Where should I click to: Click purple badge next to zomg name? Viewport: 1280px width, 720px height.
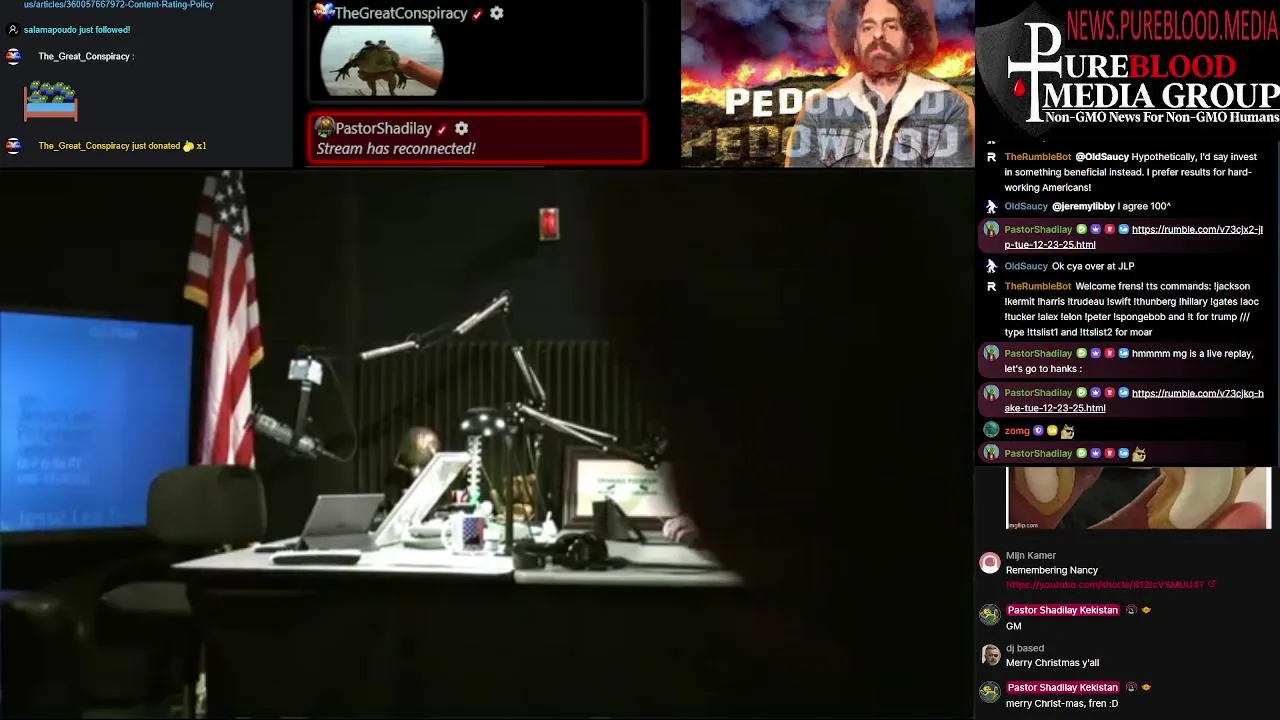click(1038, 431)
